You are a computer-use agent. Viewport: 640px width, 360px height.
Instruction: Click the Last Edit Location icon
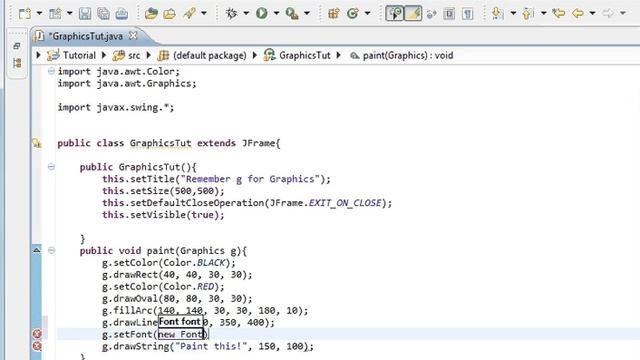pyautogui.click(x=558, y=13)
